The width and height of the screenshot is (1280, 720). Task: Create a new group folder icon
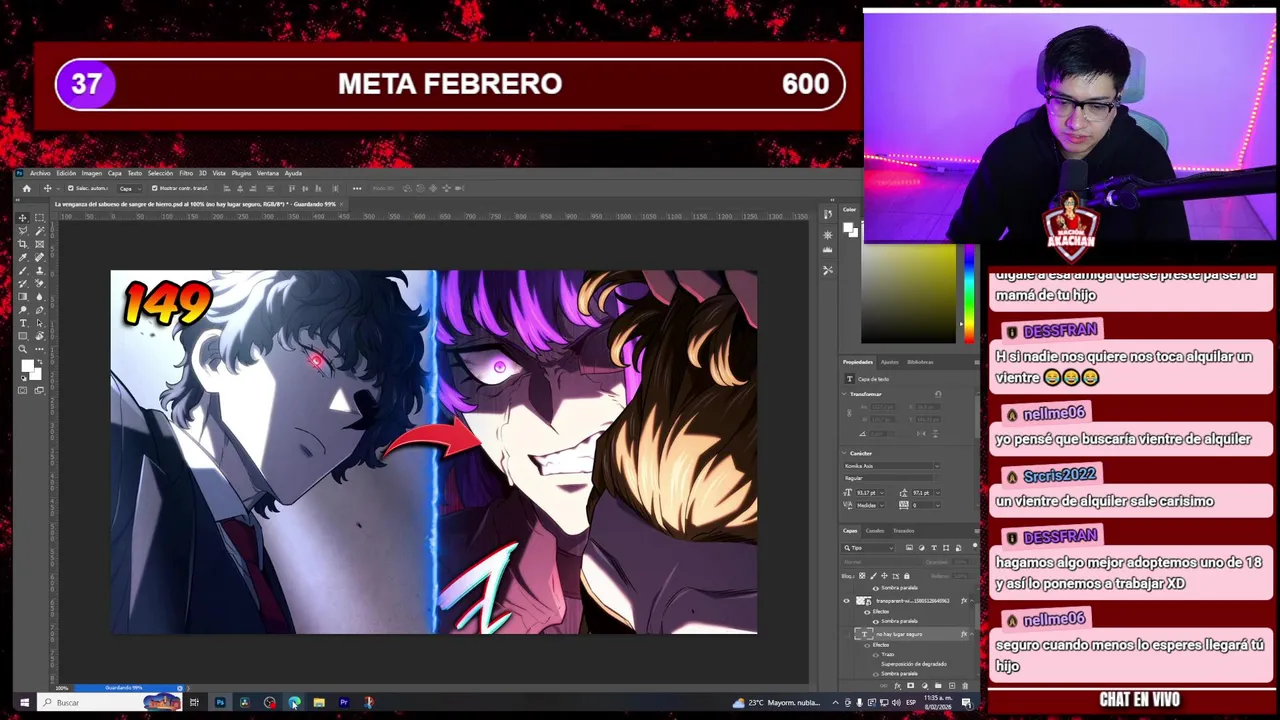pos(938,686)
